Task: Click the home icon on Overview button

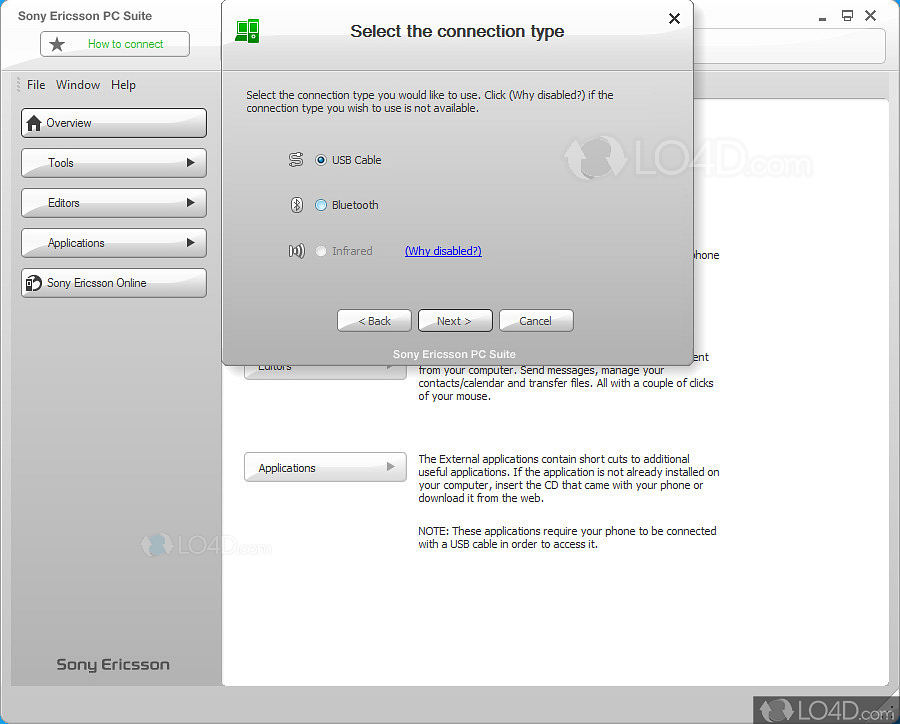Action: click(x=34, y=123)
